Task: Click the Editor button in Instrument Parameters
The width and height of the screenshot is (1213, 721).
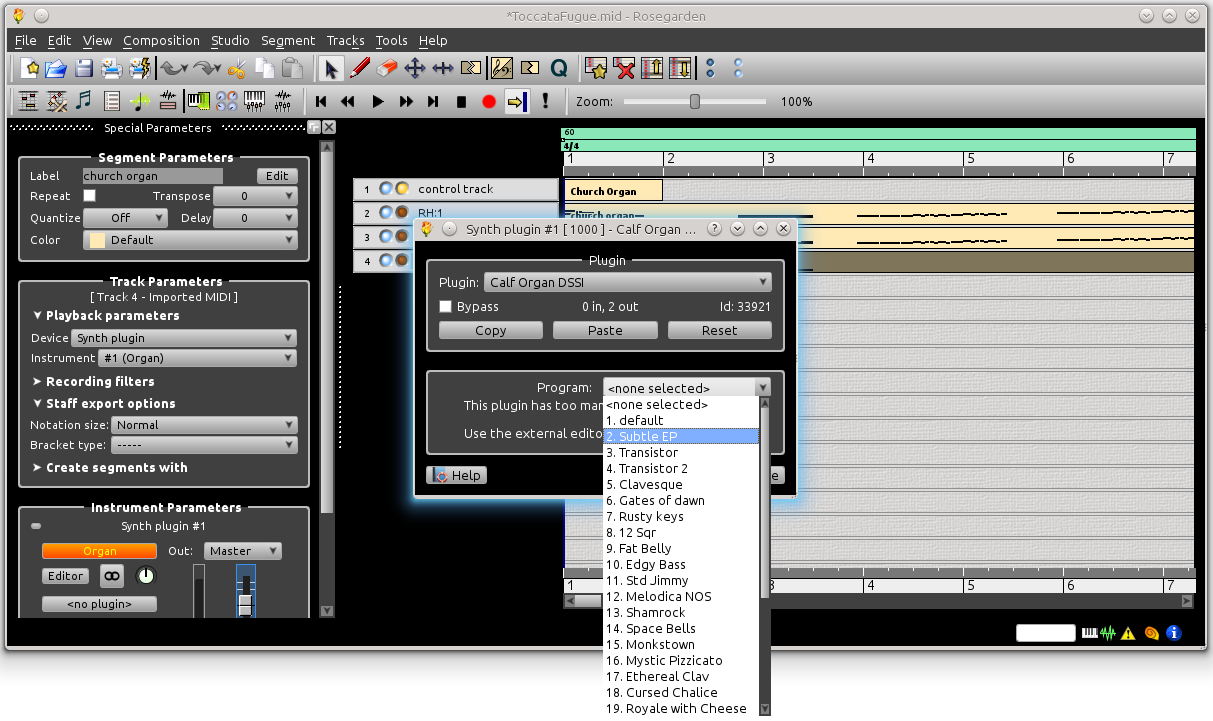Action: pyautogui.click(x=66, y=576)
